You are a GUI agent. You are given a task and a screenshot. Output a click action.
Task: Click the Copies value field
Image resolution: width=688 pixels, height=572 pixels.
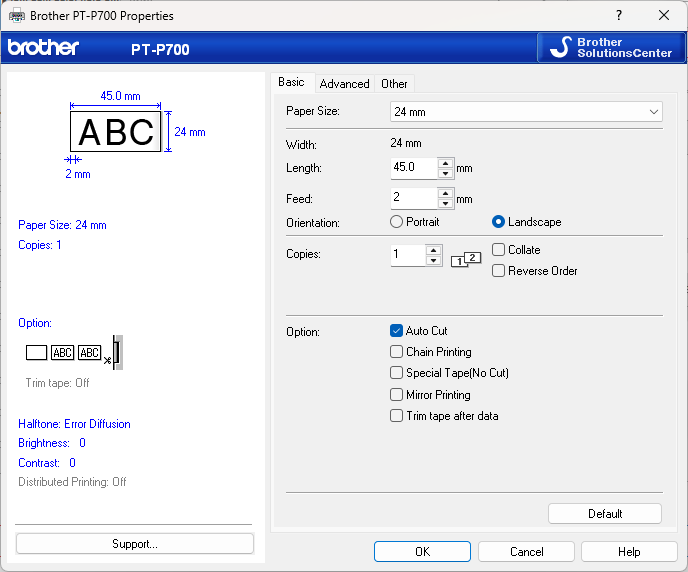pos(408,255)
